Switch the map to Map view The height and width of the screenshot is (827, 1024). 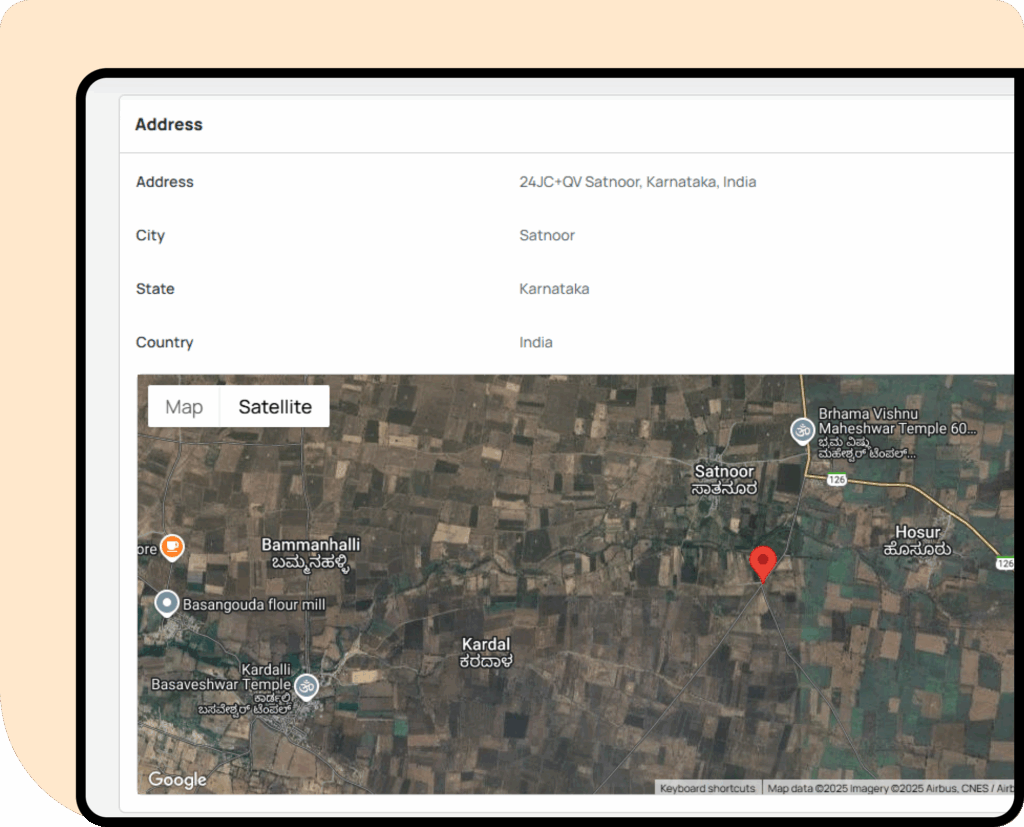[x=184, y=406]
